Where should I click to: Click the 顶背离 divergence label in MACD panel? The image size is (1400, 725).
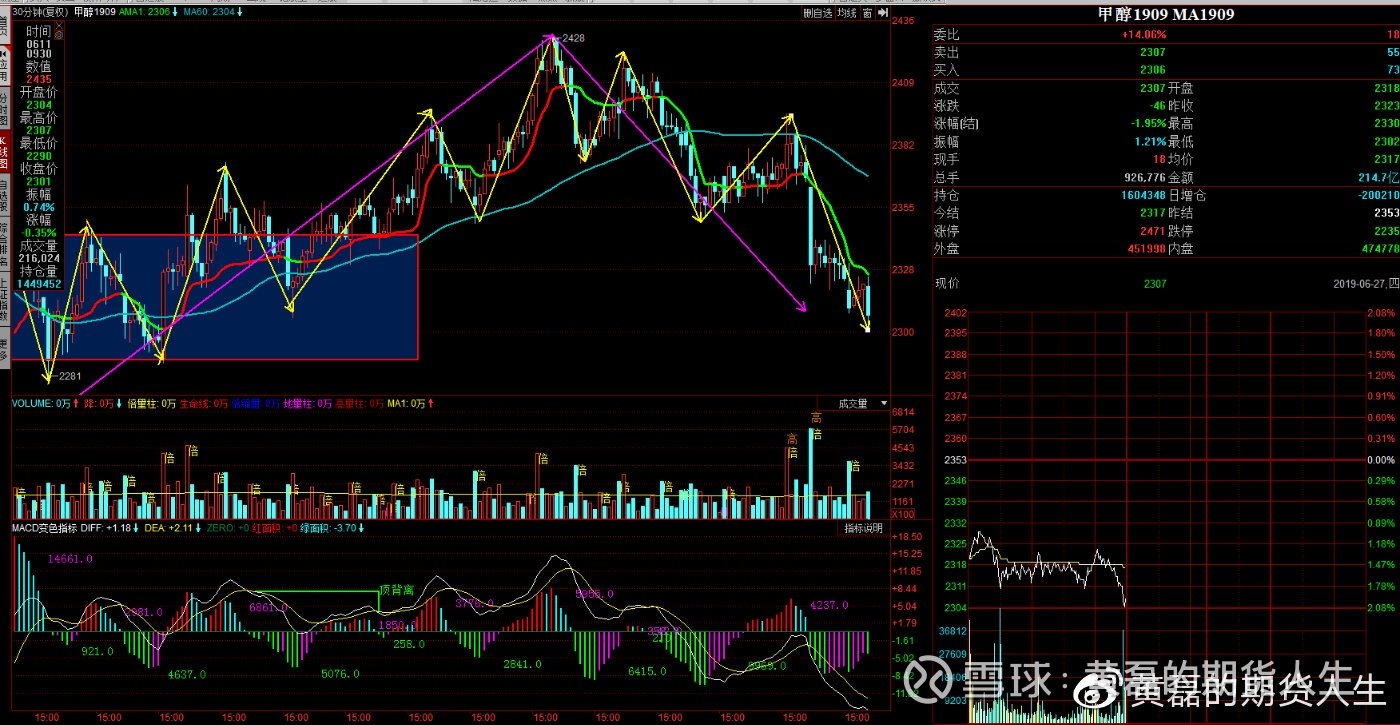pyautogui.click(x=397, y=590)
